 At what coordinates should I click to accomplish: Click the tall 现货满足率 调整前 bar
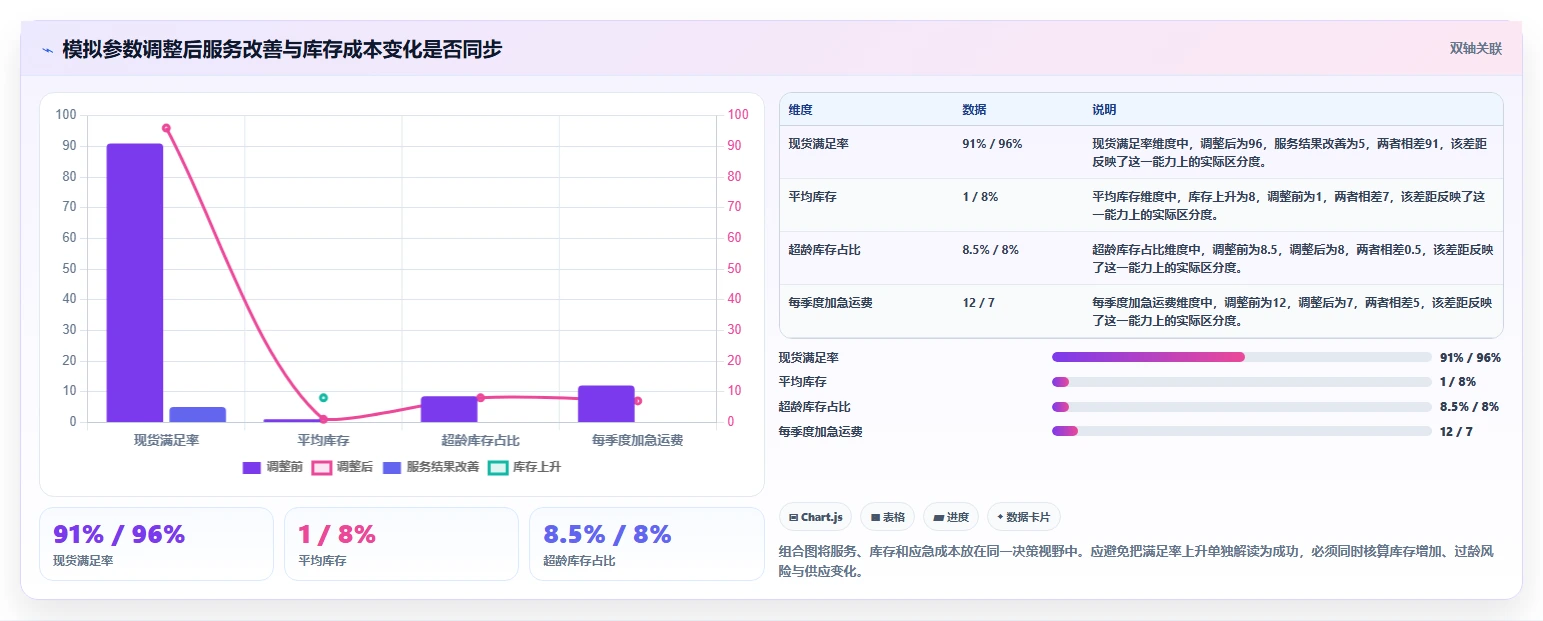[x=135, y=283]
